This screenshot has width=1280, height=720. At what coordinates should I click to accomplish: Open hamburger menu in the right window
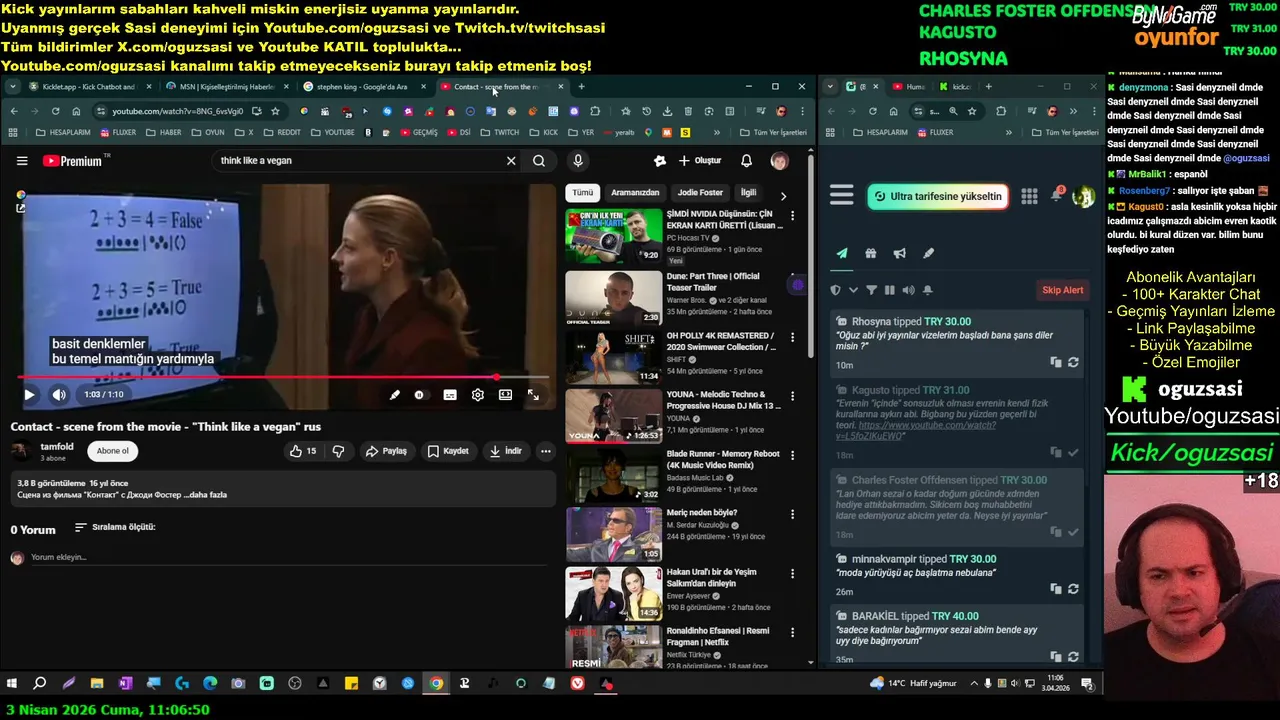842,196
